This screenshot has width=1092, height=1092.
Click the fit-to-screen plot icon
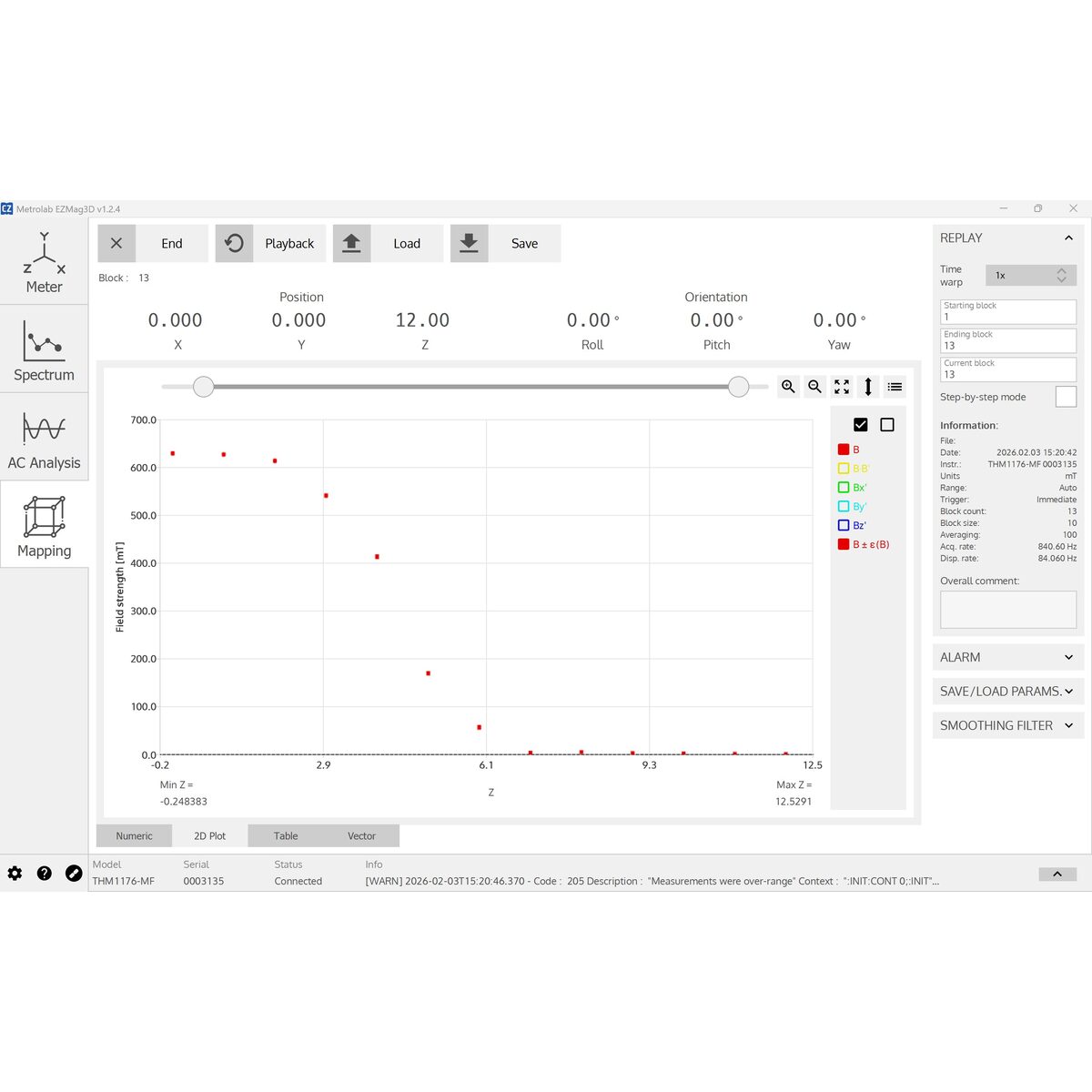(x=842, y=387)
